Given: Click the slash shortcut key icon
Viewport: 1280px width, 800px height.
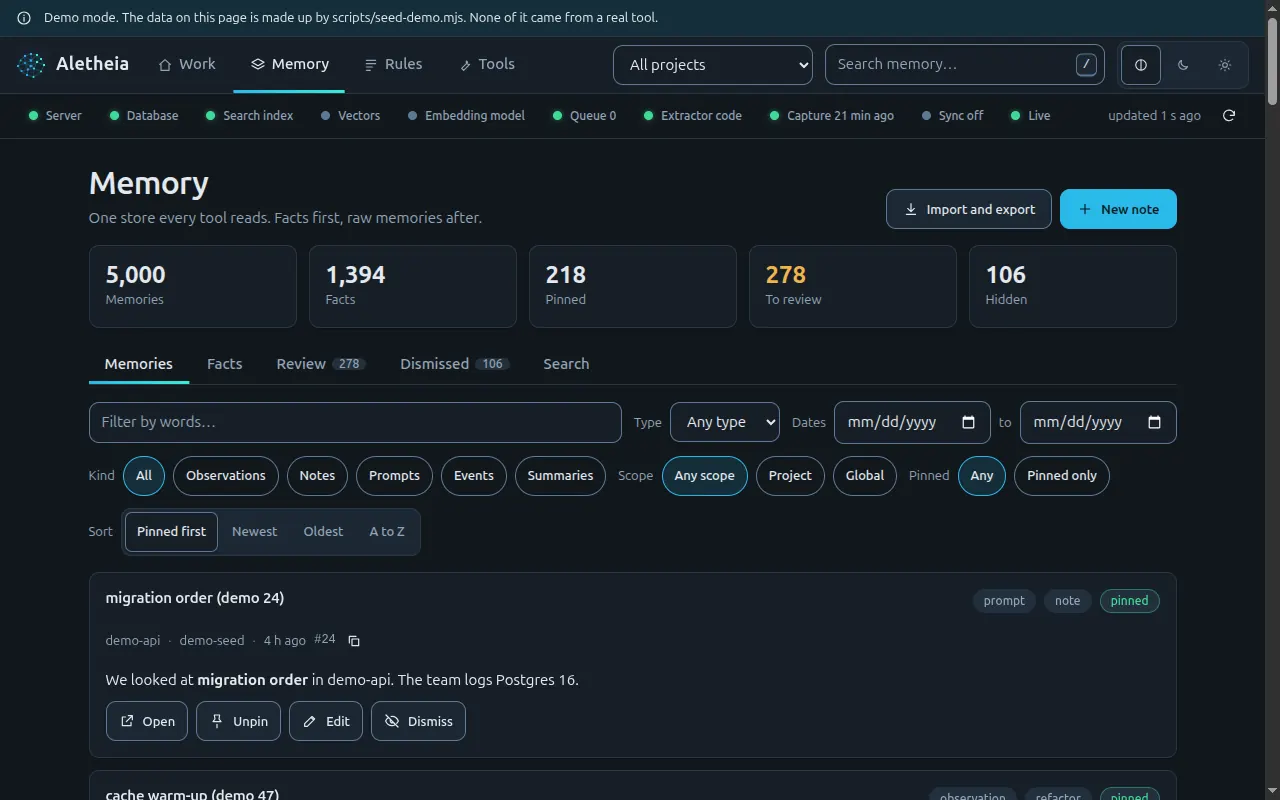Looking at the screenshot, I should pyautogui.click(x=1086, y=65).
